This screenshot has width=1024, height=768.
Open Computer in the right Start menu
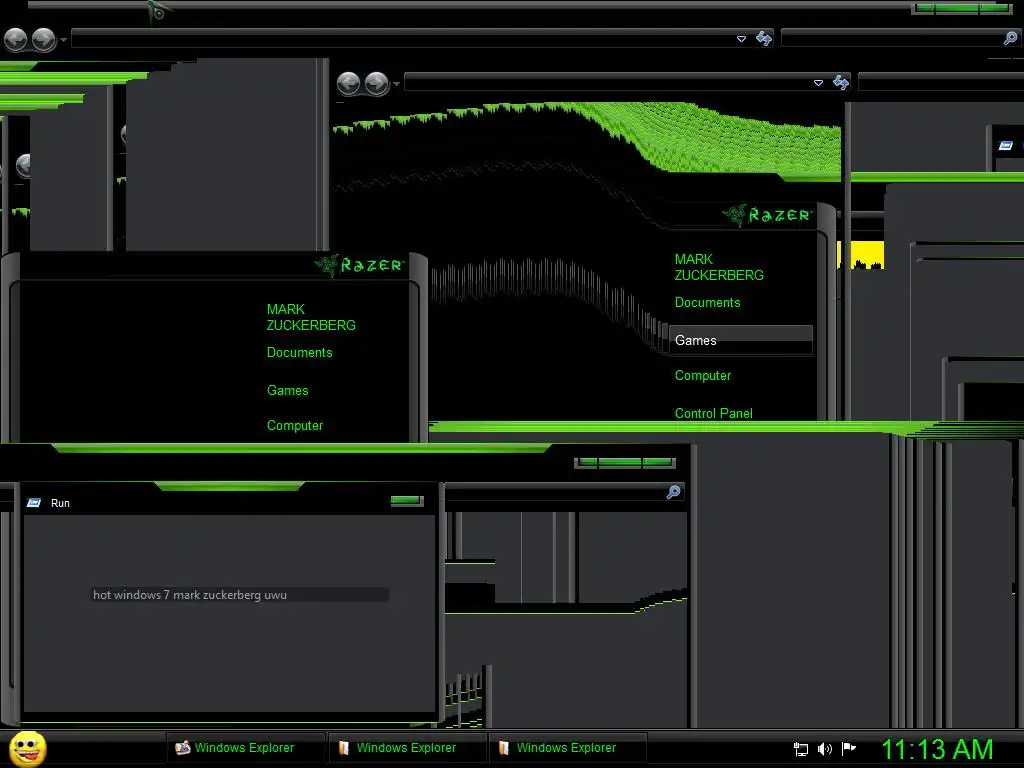(703, 376)
